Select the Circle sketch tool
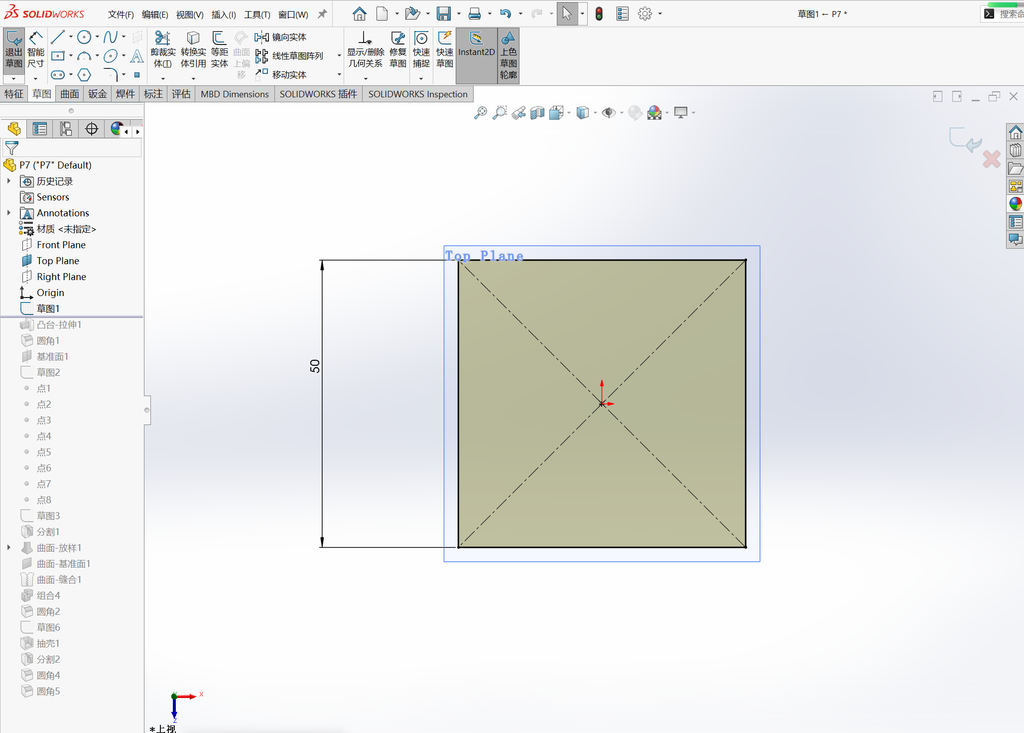This screenshot has width=1024, height=733. (84, 37)
